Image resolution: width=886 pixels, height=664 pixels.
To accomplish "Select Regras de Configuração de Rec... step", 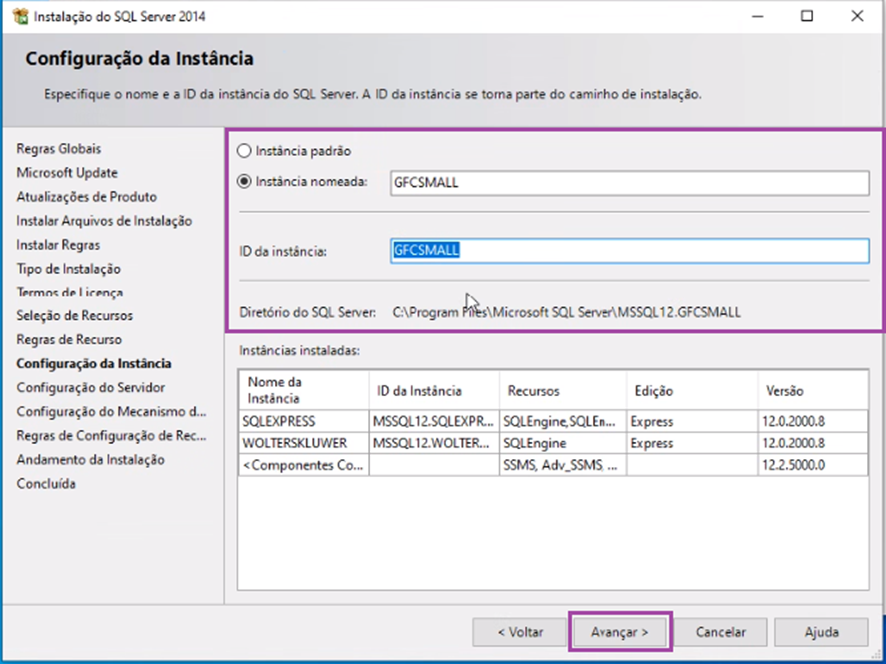I will (x=111, y=436).
